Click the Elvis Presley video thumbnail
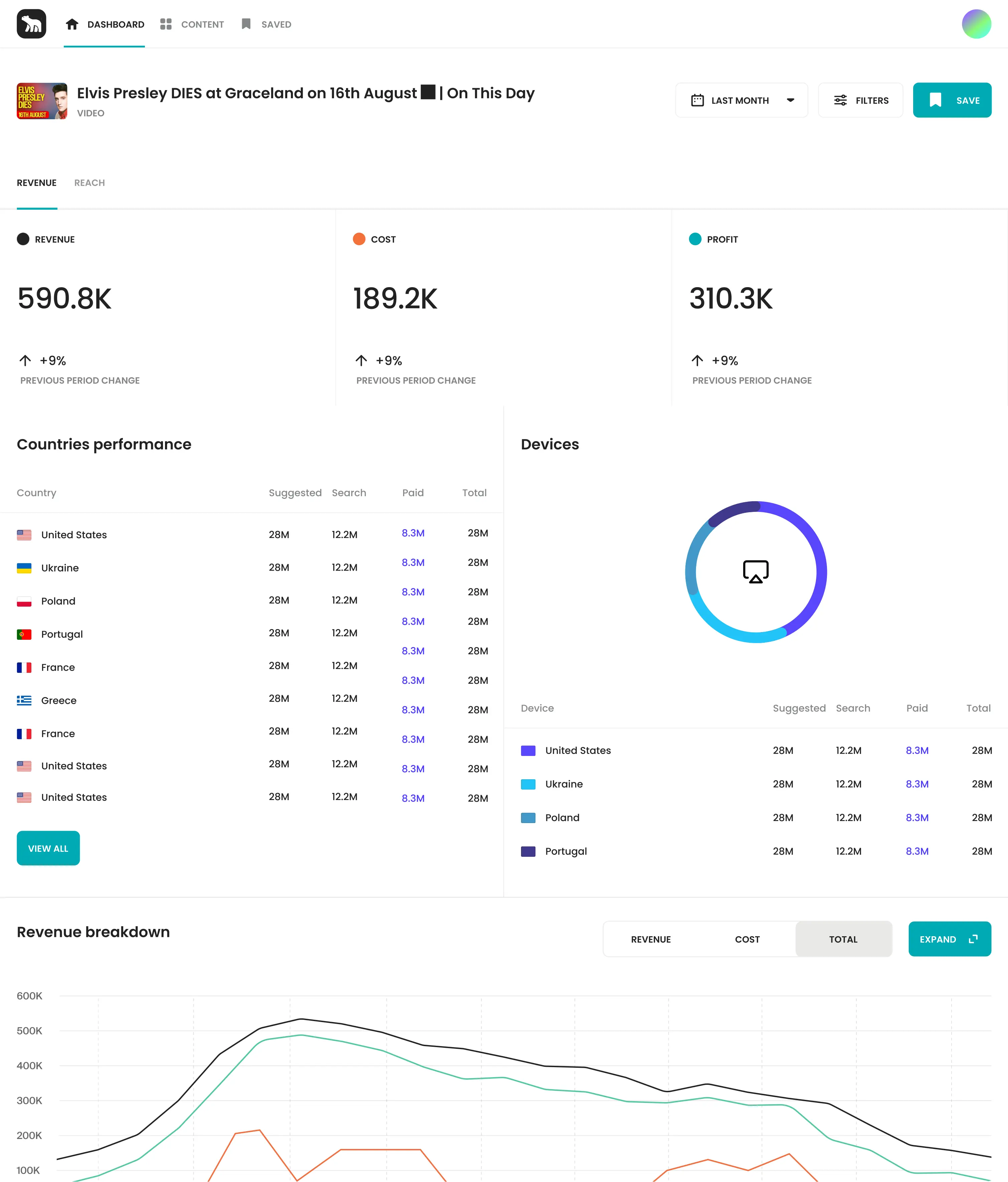 tap(42, 101)
